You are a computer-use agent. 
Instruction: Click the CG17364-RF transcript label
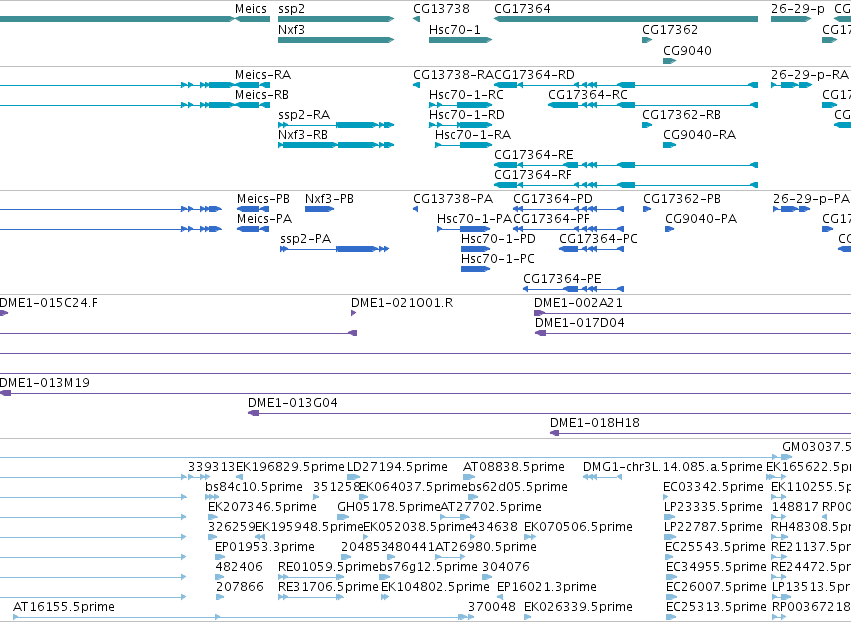pos(533,175)
